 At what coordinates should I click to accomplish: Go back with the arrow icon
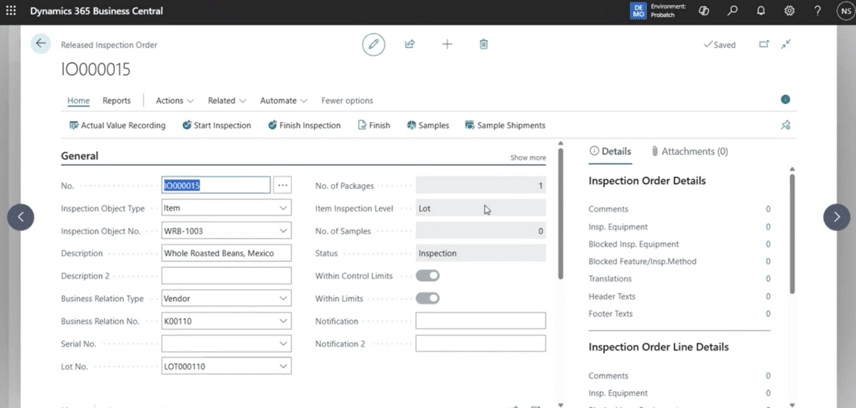[x=40, y=44]
